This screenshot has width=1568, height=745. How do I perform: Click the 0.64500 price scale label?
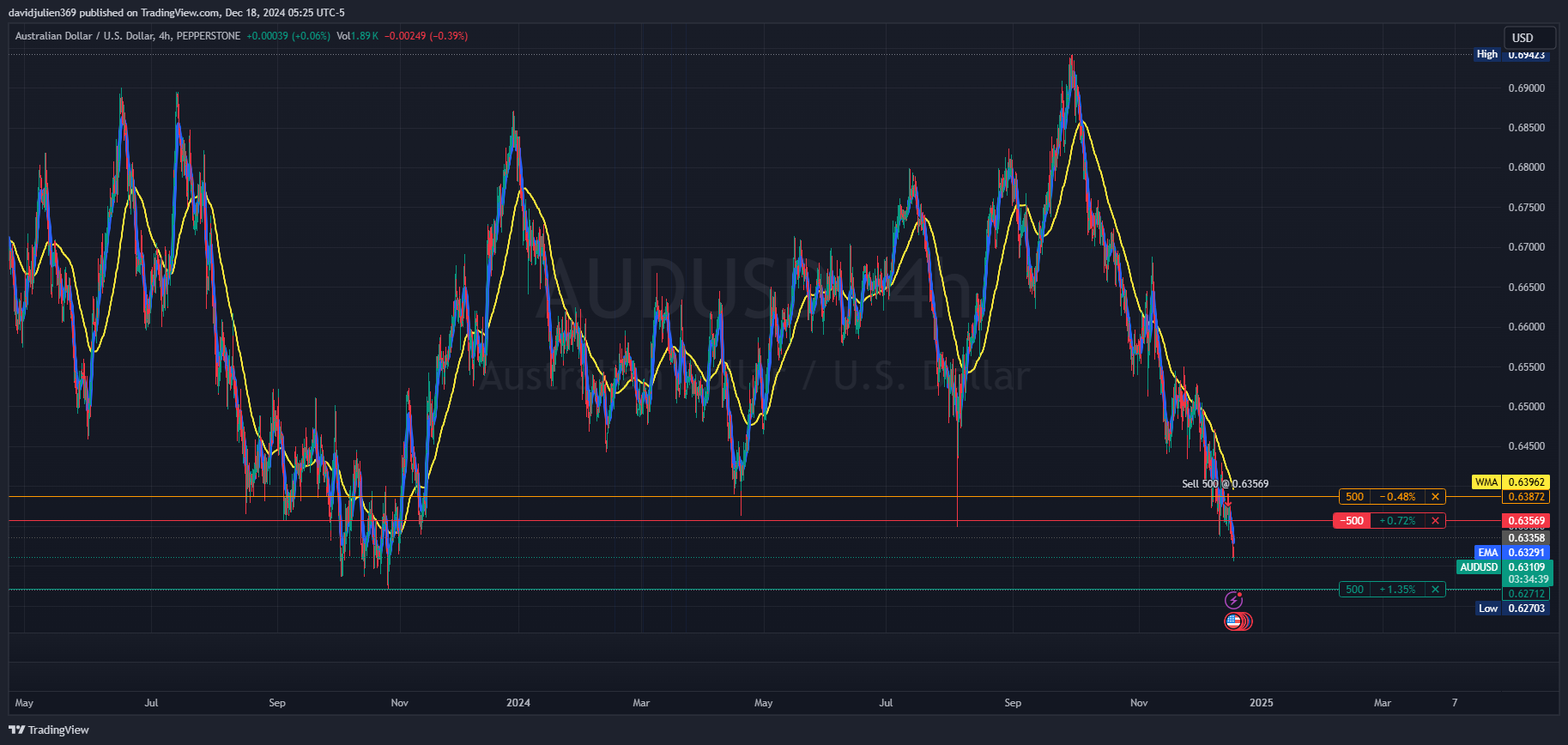[x=1526, y=446]
